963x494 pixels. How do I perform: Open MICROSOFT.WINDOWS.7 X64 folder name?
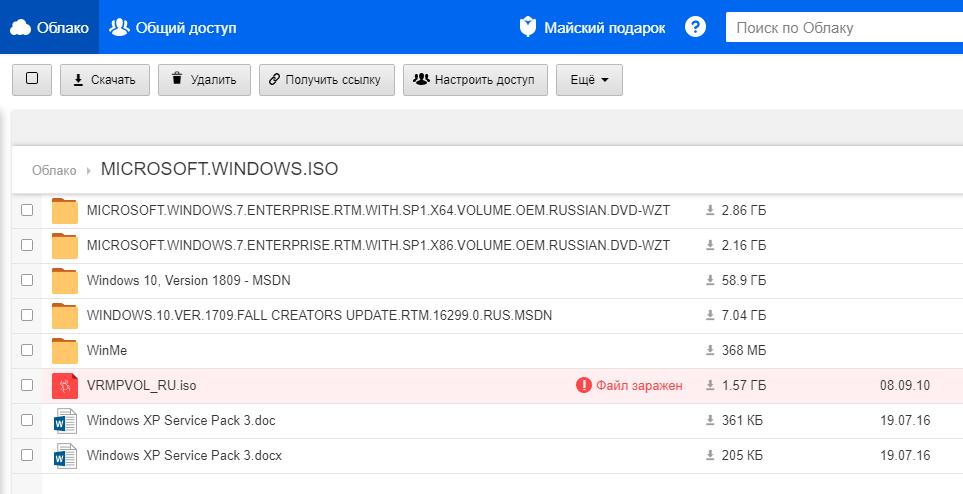click(x=378, y=210)
